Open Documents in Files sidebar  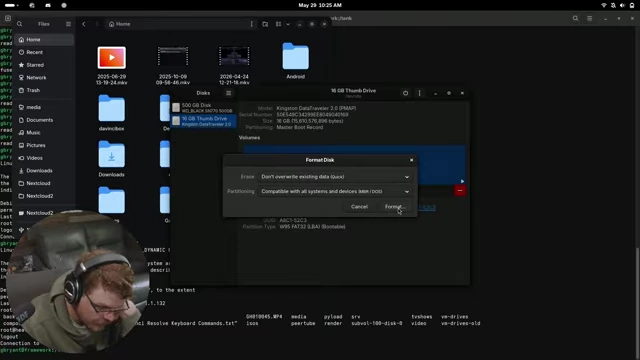coord(44,120)
